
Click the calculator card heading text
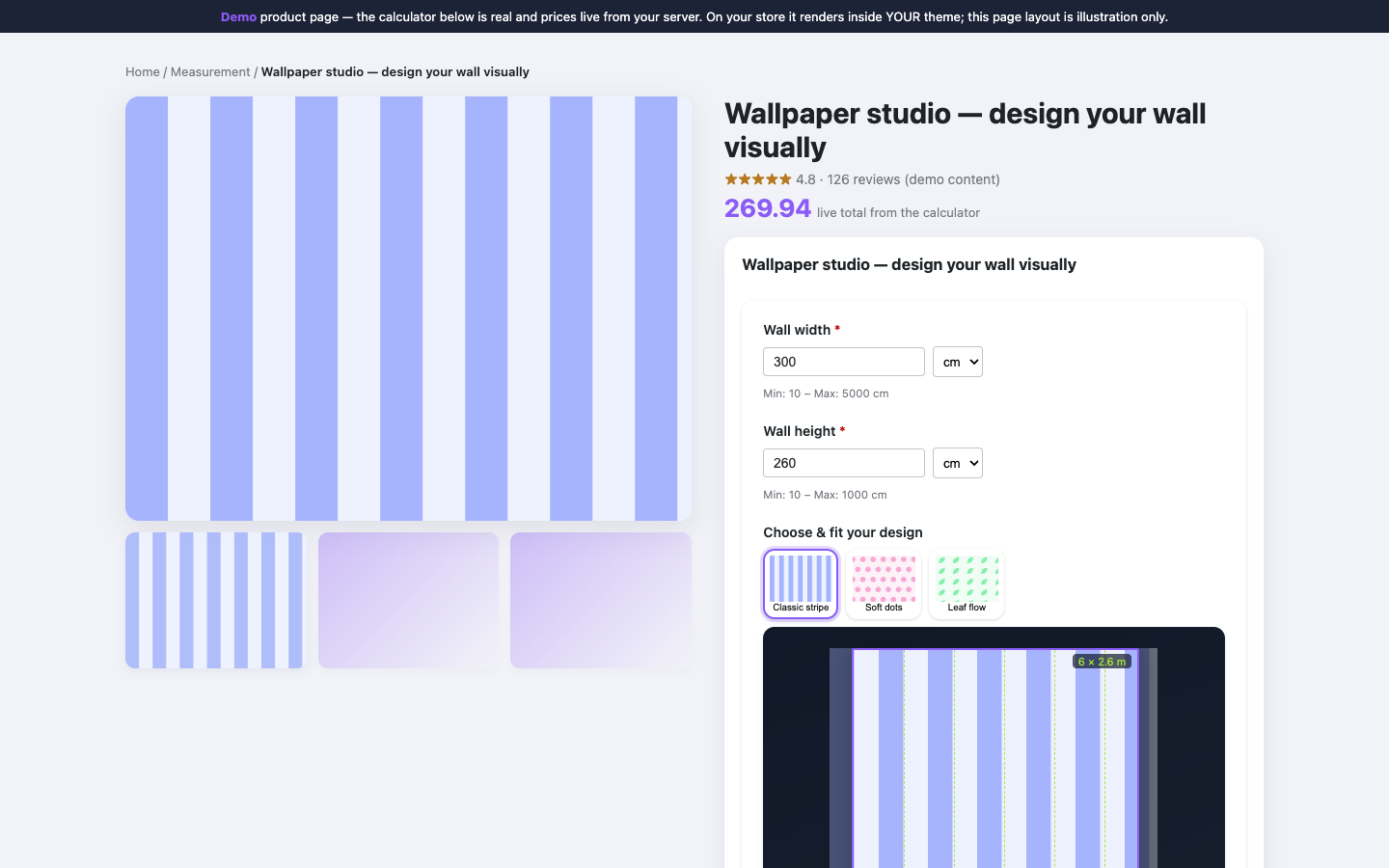909,264
